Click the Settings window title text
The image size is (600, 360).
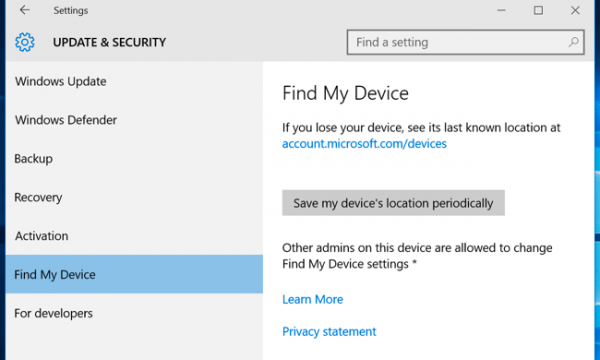click(x=71, y=10)
